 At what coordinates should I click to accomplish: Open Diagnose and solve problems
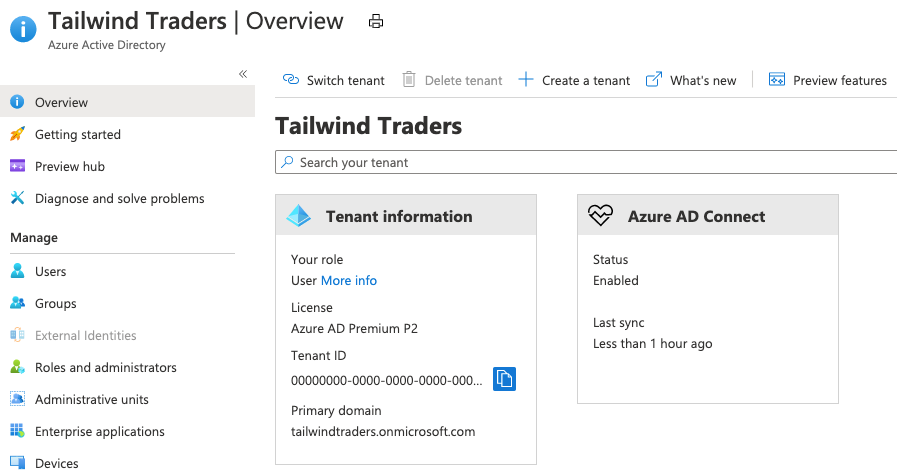(x=120, y=199)
